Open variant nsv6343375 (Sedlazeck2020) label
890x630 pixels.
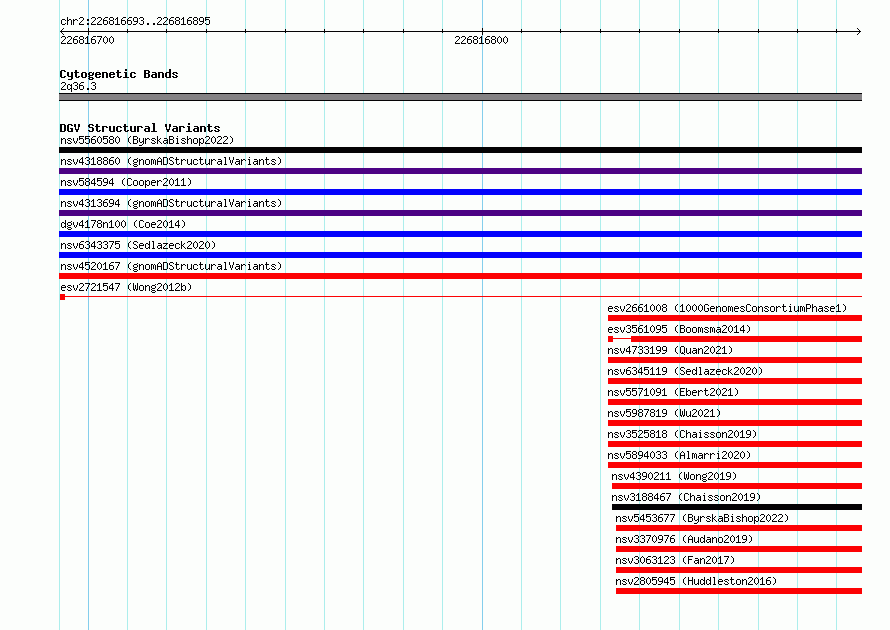(138, 245)
